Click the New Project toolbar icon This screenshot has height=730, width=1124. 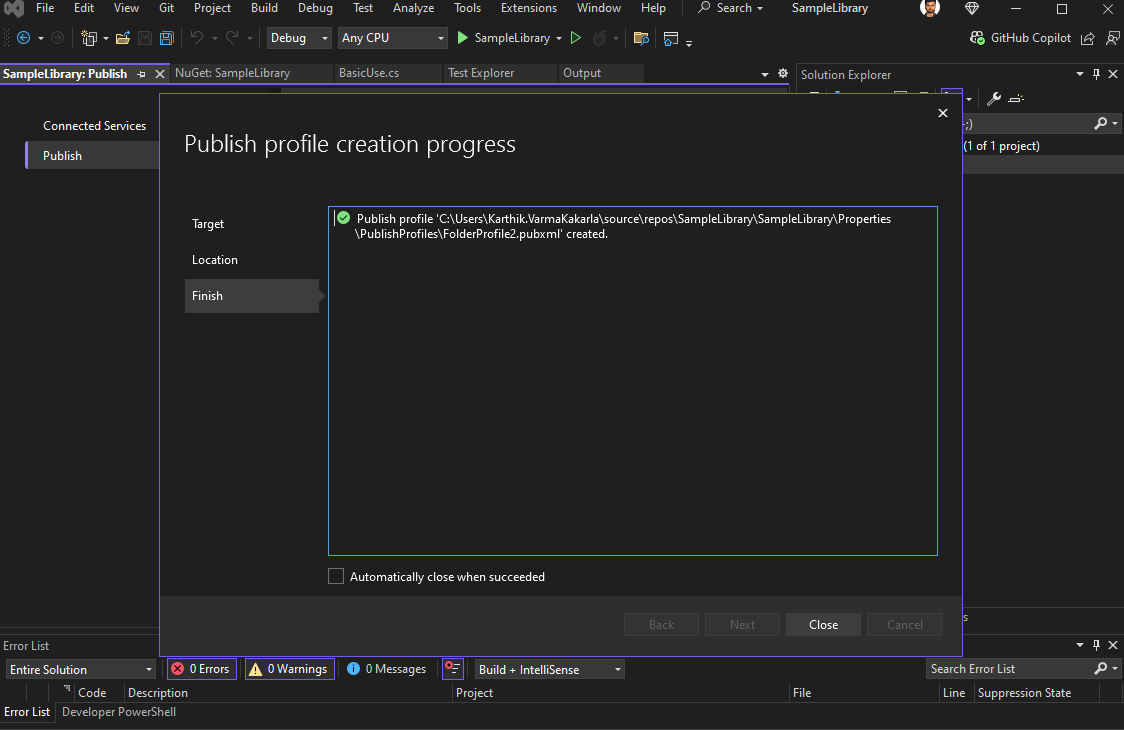pos(89,38)
